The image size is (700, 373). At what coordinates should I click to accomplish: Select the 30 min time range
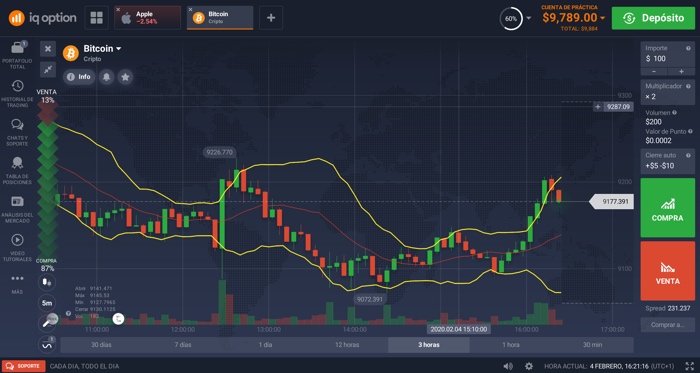point(592,345)
